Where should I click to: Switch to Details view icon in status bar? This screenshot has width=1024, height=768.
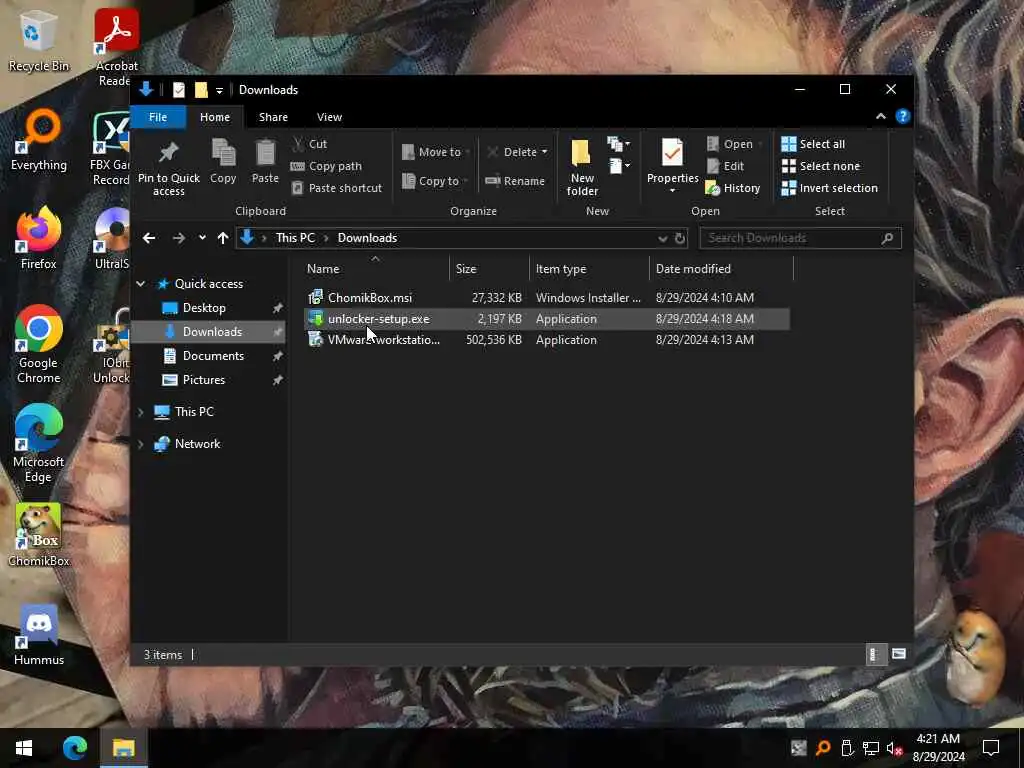pos(874,654)
